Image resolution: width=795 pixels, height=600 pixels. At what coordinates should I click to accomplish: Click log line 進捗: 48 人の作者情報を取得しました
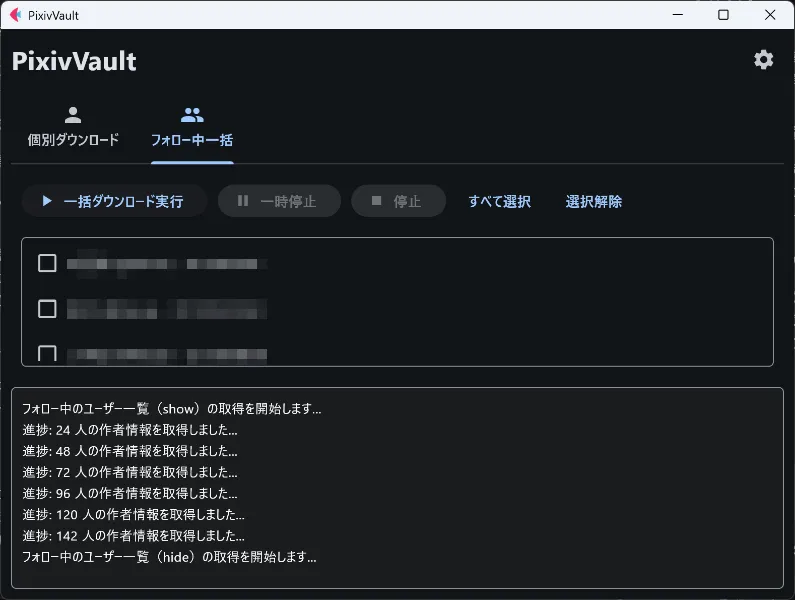click(x=130, y=451)
